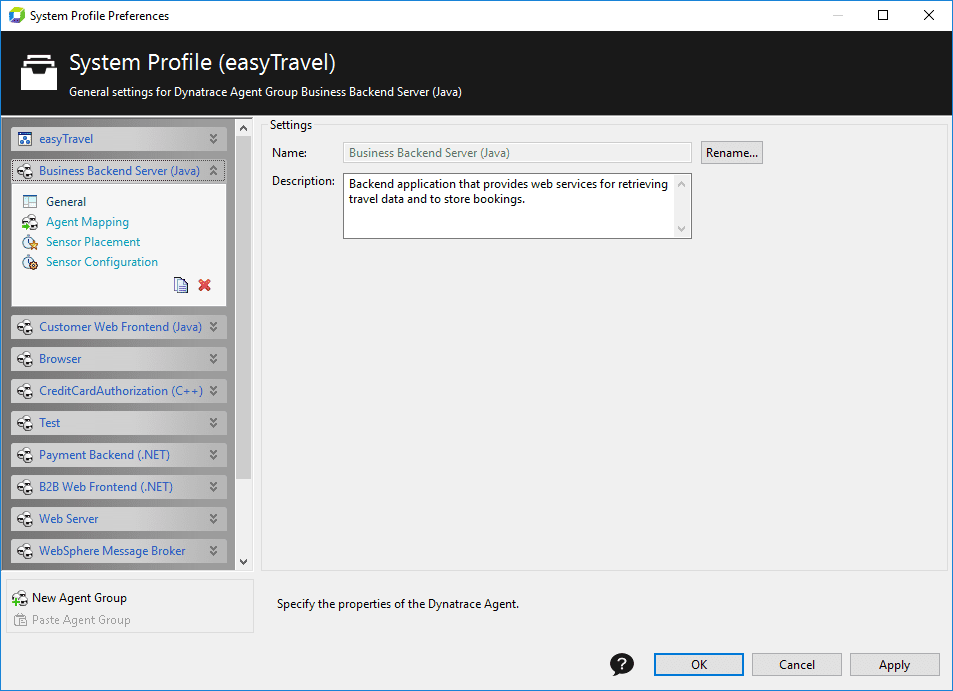Open the Sensor Configuration page

(x=102, y=262)
